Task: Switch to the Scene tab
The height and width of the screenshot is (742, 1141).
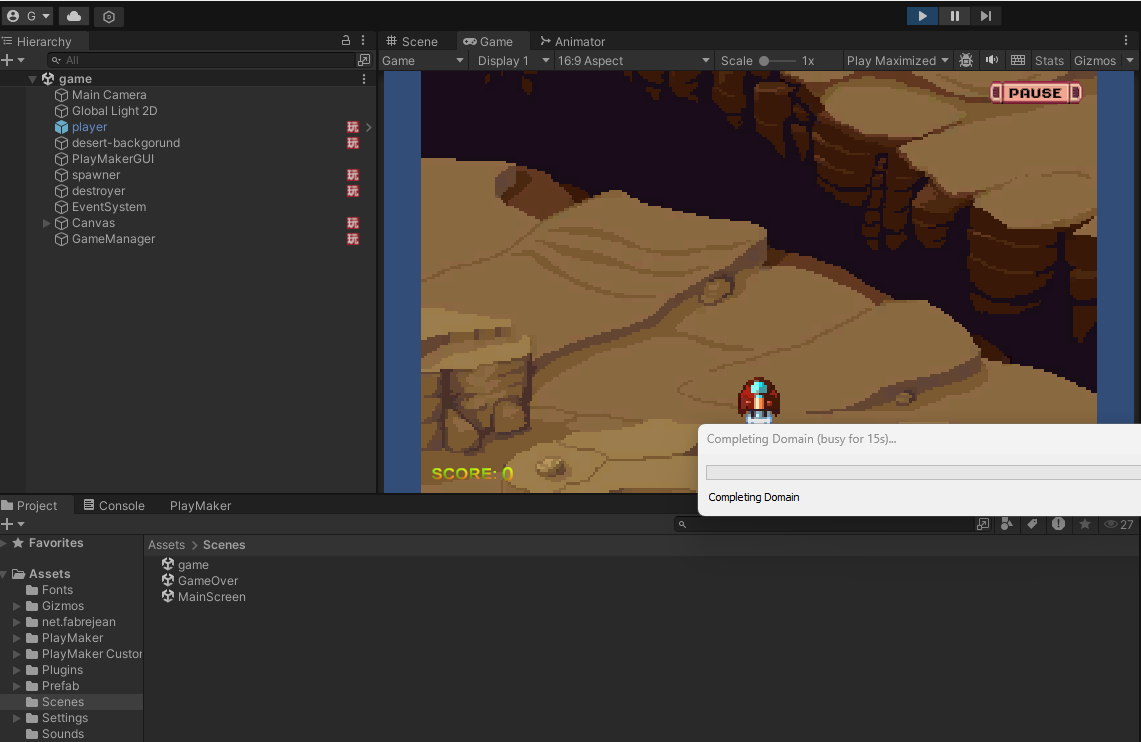Action: (x=412, y=42)
